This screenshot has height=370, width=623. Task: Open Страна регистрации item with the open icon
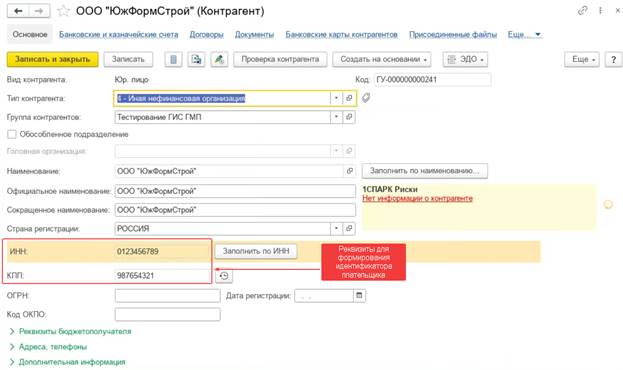(x=349, y=229)
